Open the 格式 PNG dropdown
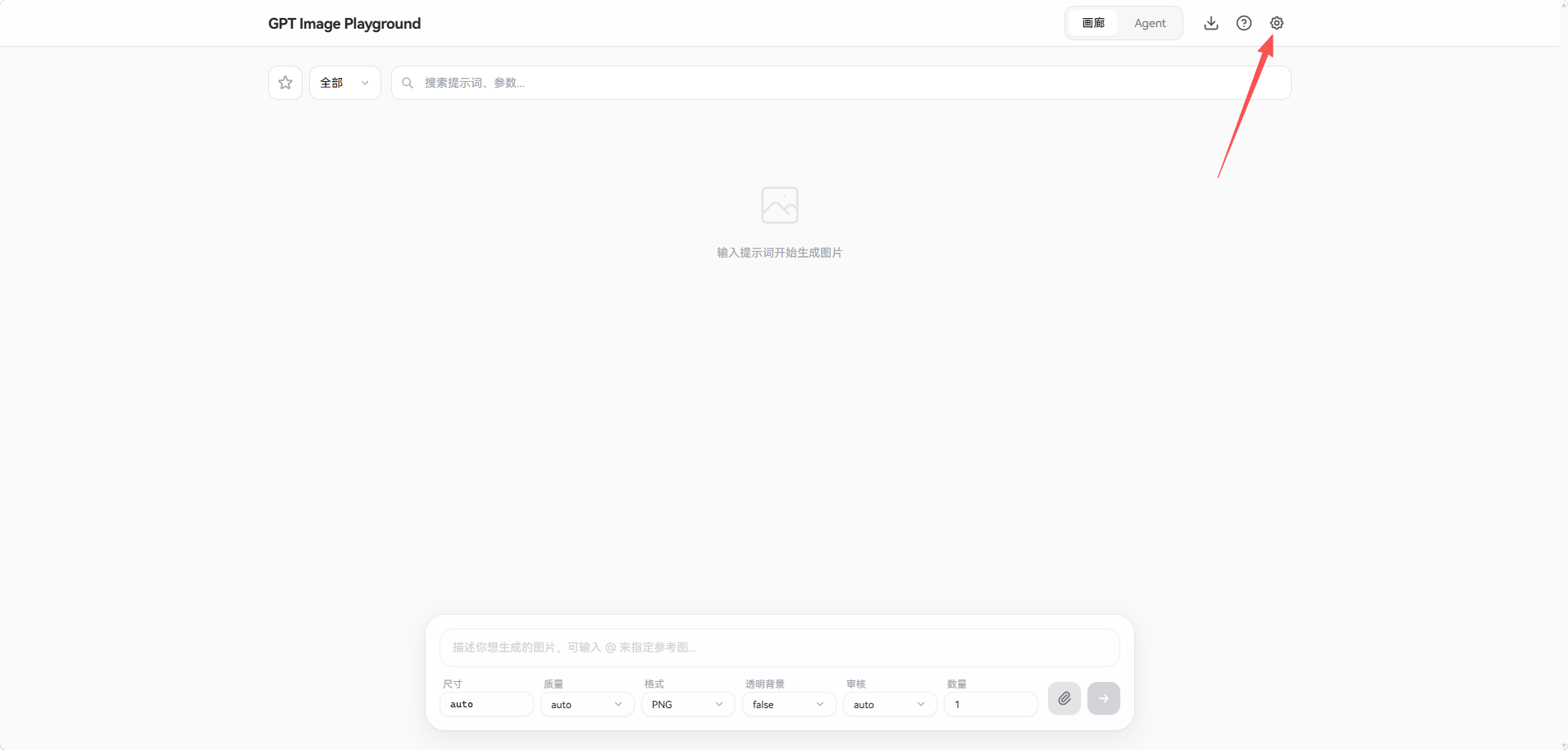The height and width of the screenshot is (750, 1568). tap(688, 704)
